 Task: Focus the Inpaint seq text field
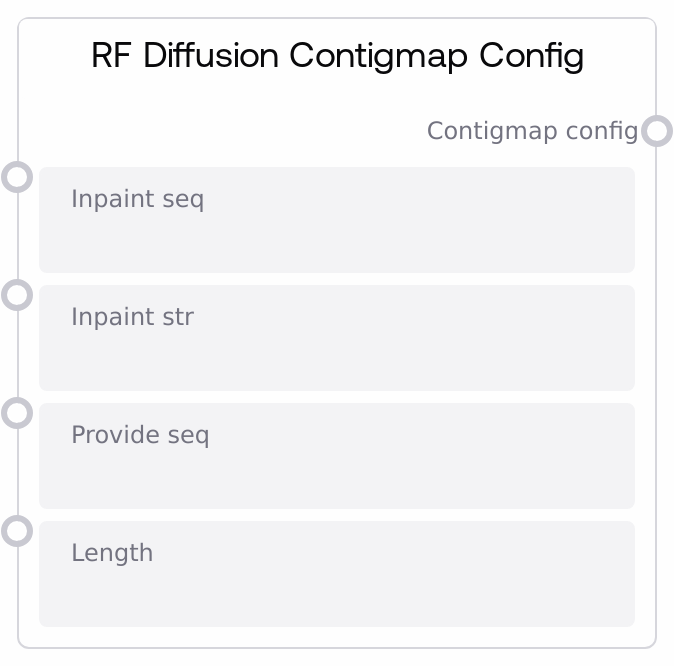point(336,235)
